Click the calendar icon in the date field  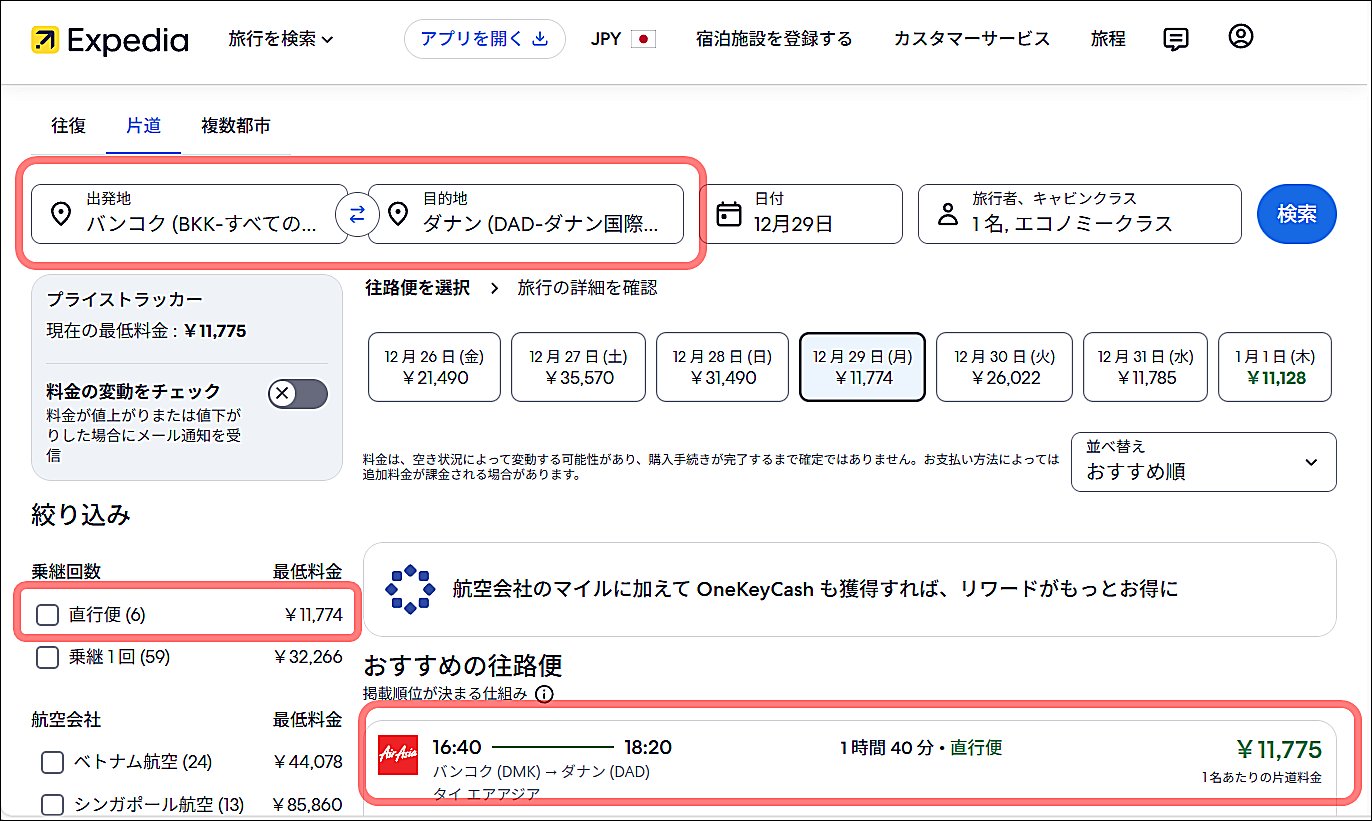pyautogui.click(x=729, y=213)
